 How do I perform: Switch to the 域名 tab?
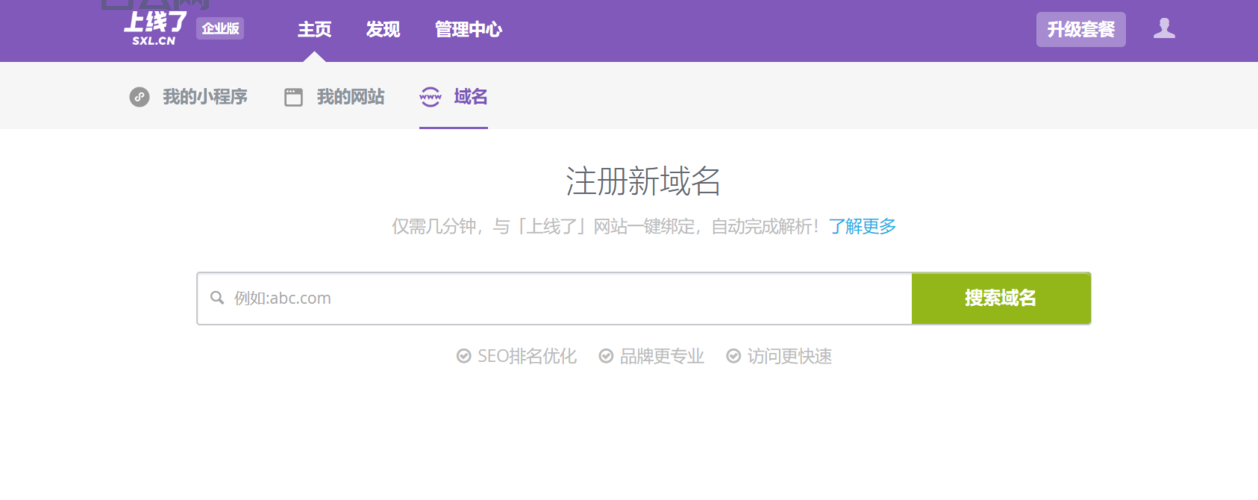(x=471, y=97)
